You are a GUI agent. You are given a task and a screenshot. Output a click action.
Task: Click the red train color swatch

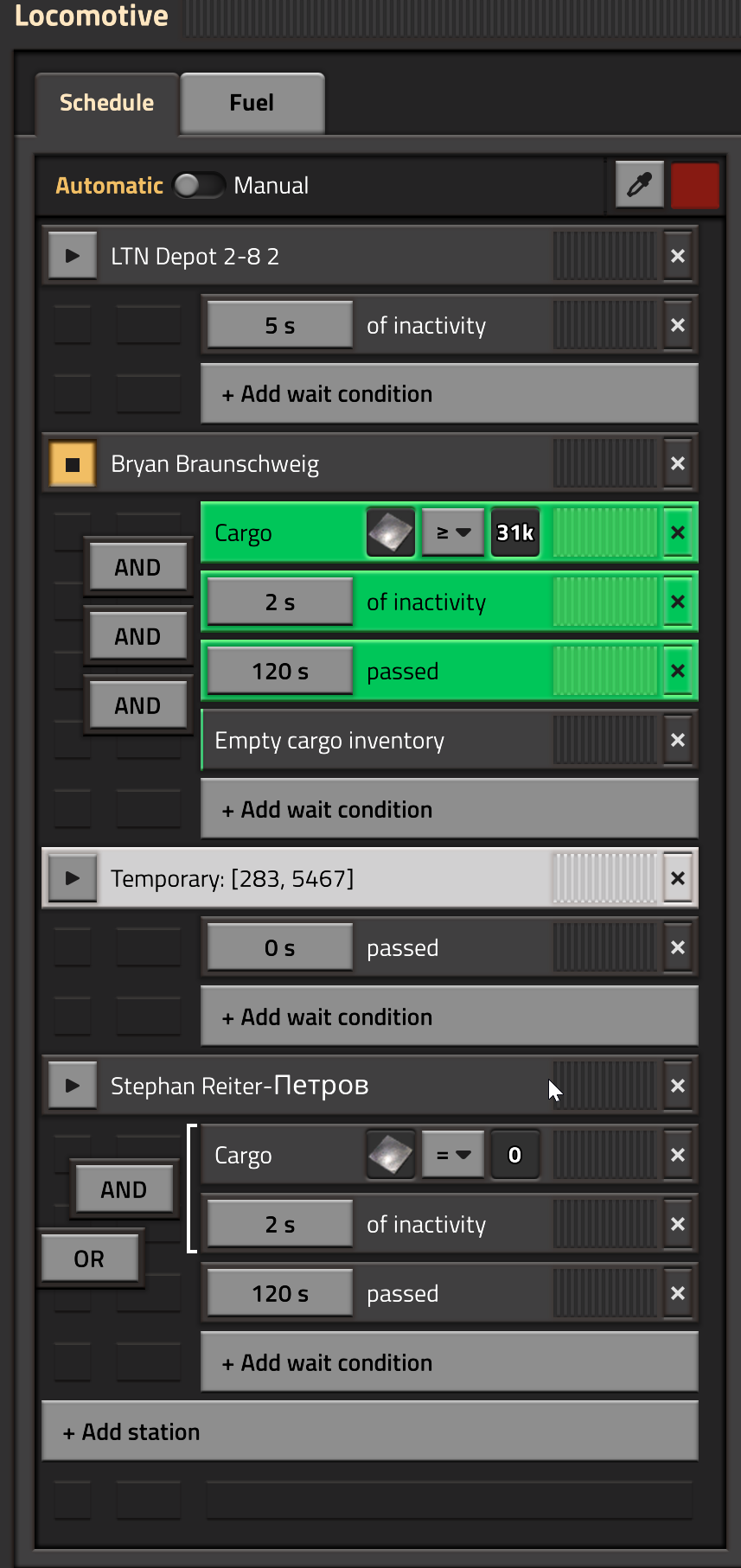[694, 185]
